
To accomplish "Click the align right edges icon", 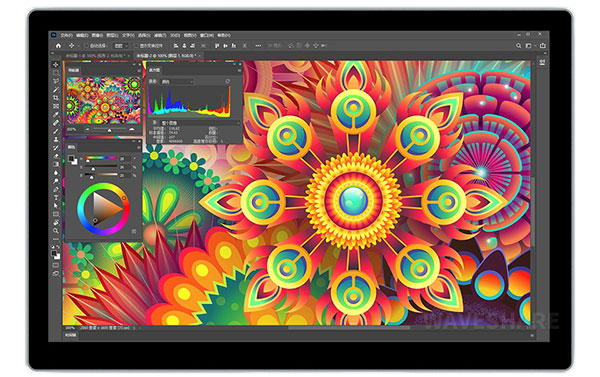I will point(192,46).
